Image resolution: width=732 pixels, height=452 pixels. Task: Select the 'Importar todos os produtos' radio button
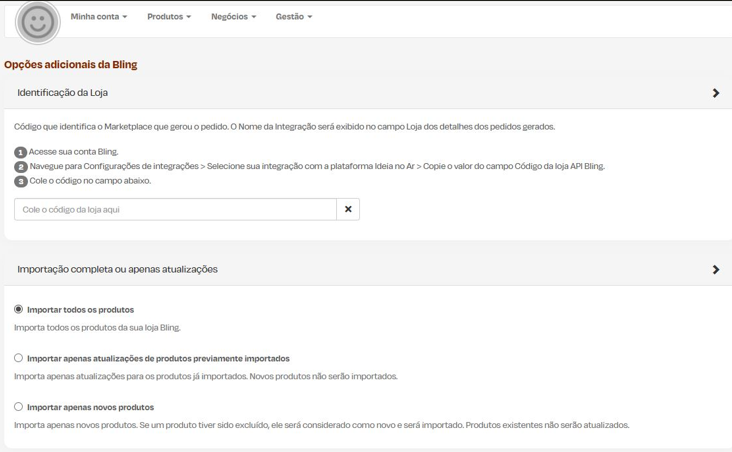(19, 310)
